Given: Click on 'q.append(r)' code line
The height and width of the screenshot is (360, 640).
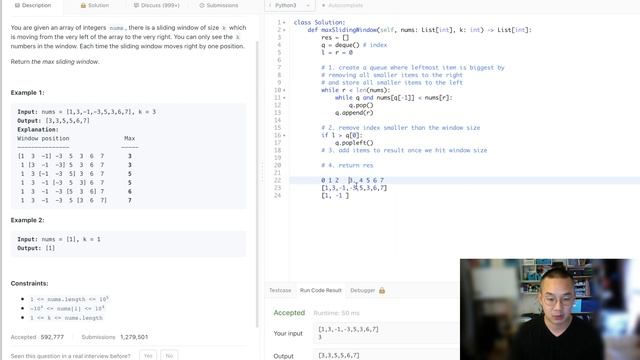Looking at the screenshot, I should [354, 113].
